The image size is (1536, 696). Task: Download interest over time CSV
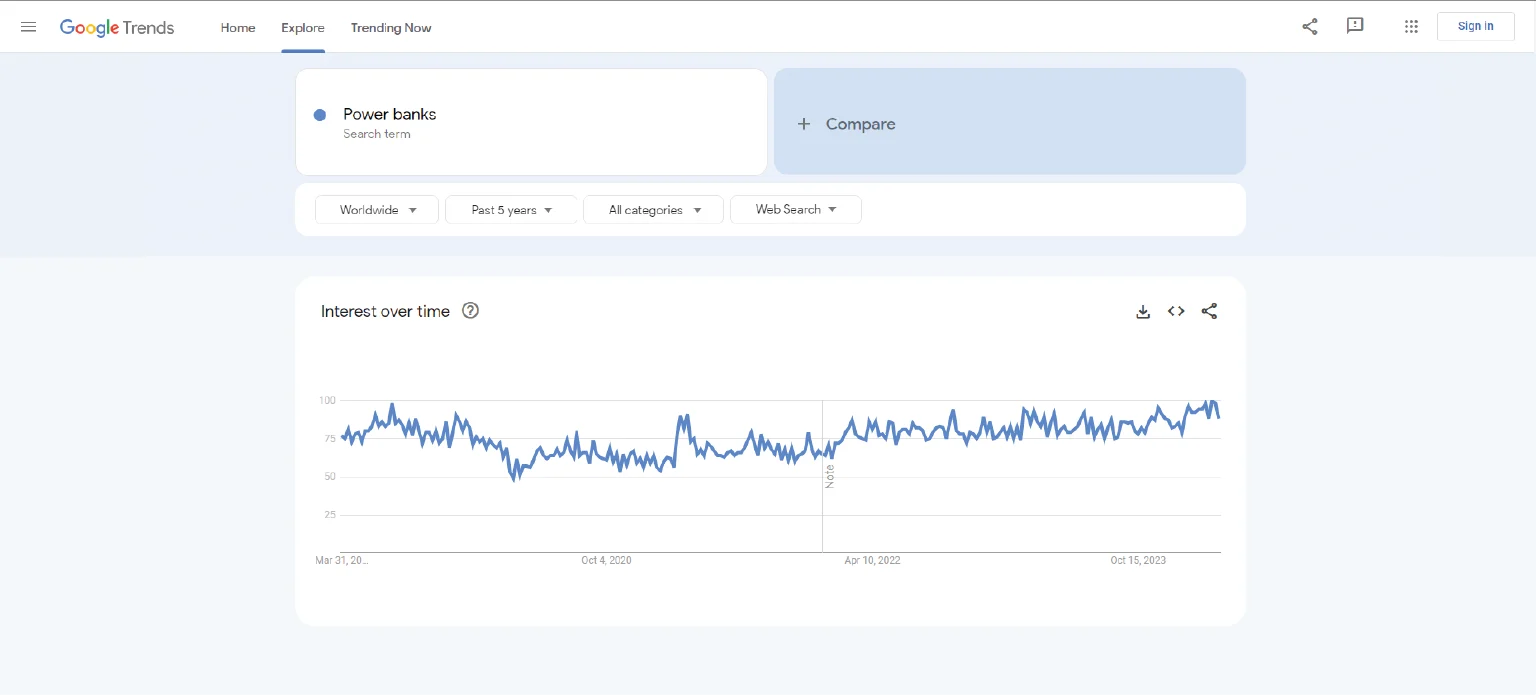(1143, 312)
